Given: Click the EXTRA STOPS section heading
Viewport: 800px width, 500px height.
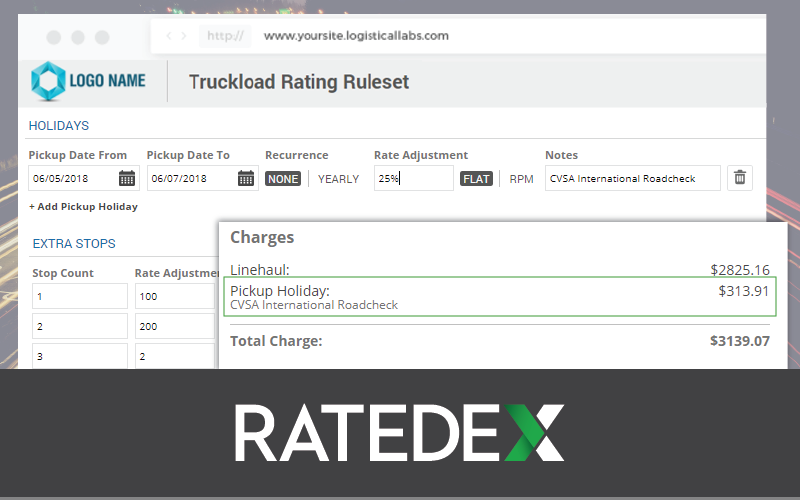Looking at the screenshot, I should point(74,243).
